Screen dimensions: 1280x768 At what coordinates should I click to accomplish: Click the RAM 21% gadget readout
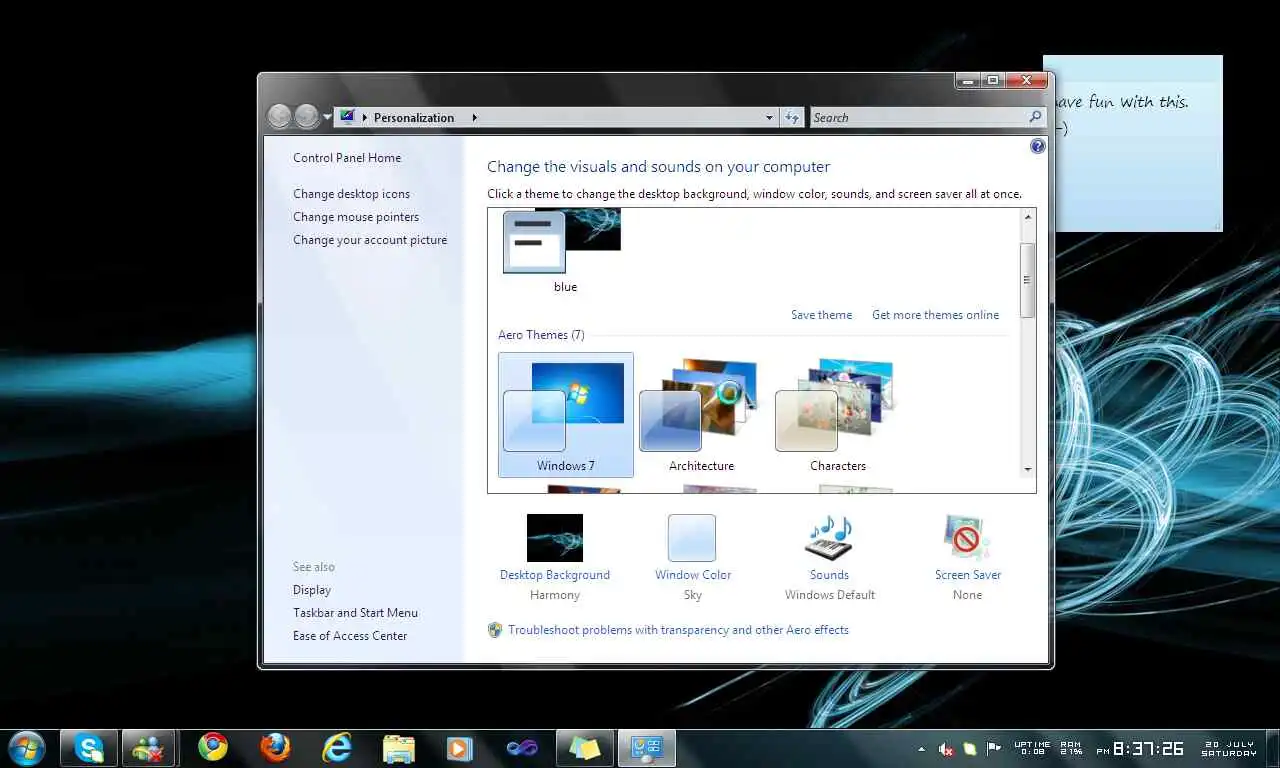(x=1071, y=748)
